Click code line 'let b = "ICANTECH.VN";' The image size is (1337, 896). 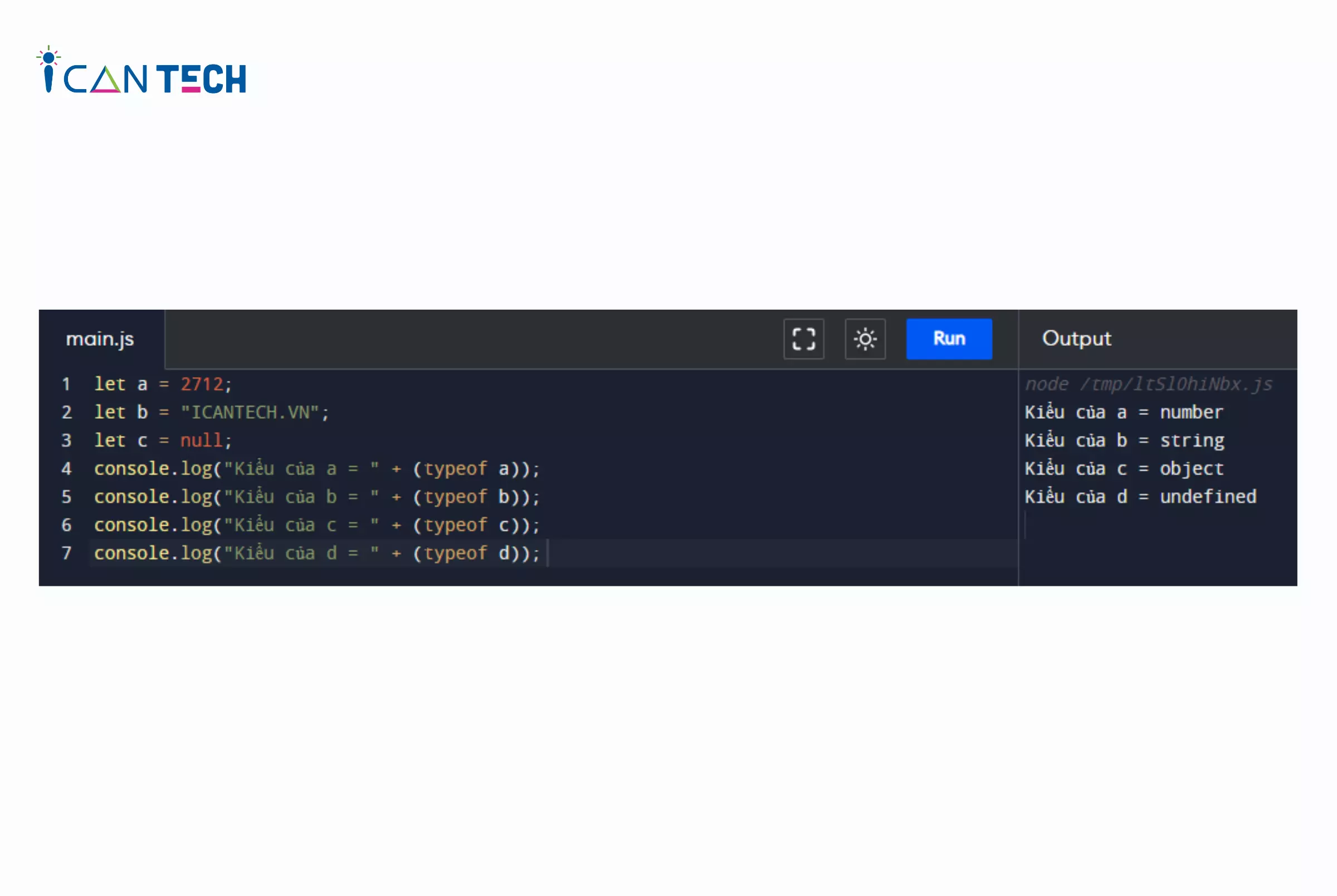click(212, 412)
